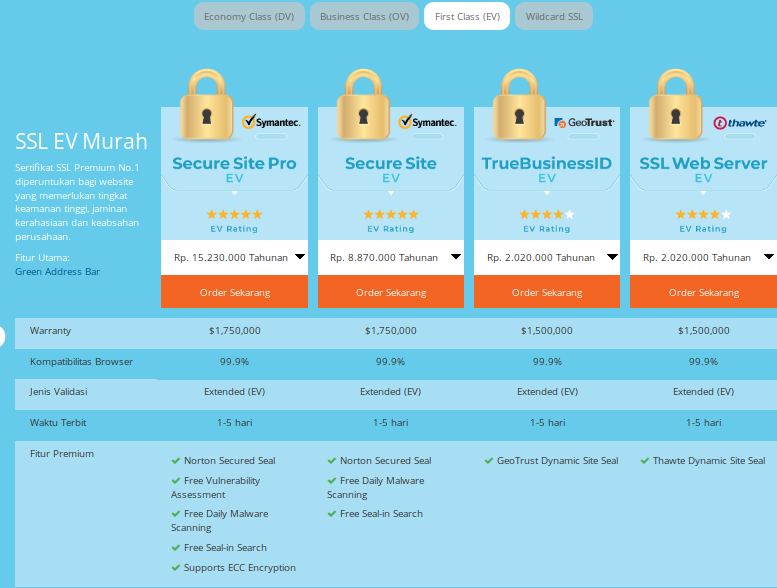Click the Secure Site Pro padlock icon
777x588 pixels.
point(206,105)
